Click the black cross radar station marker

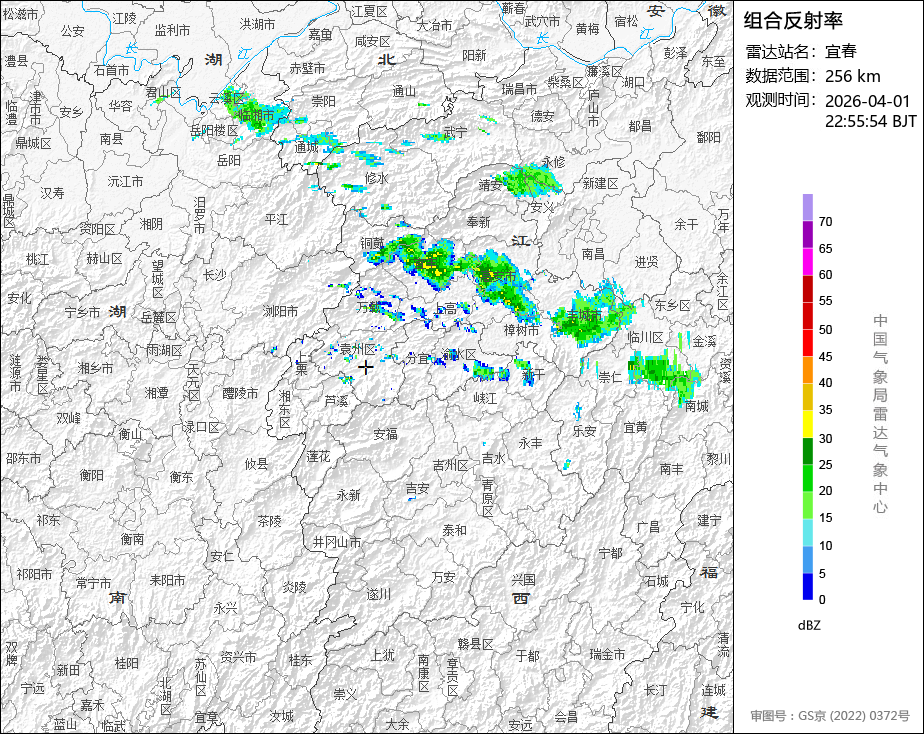[x=366, y=367]
